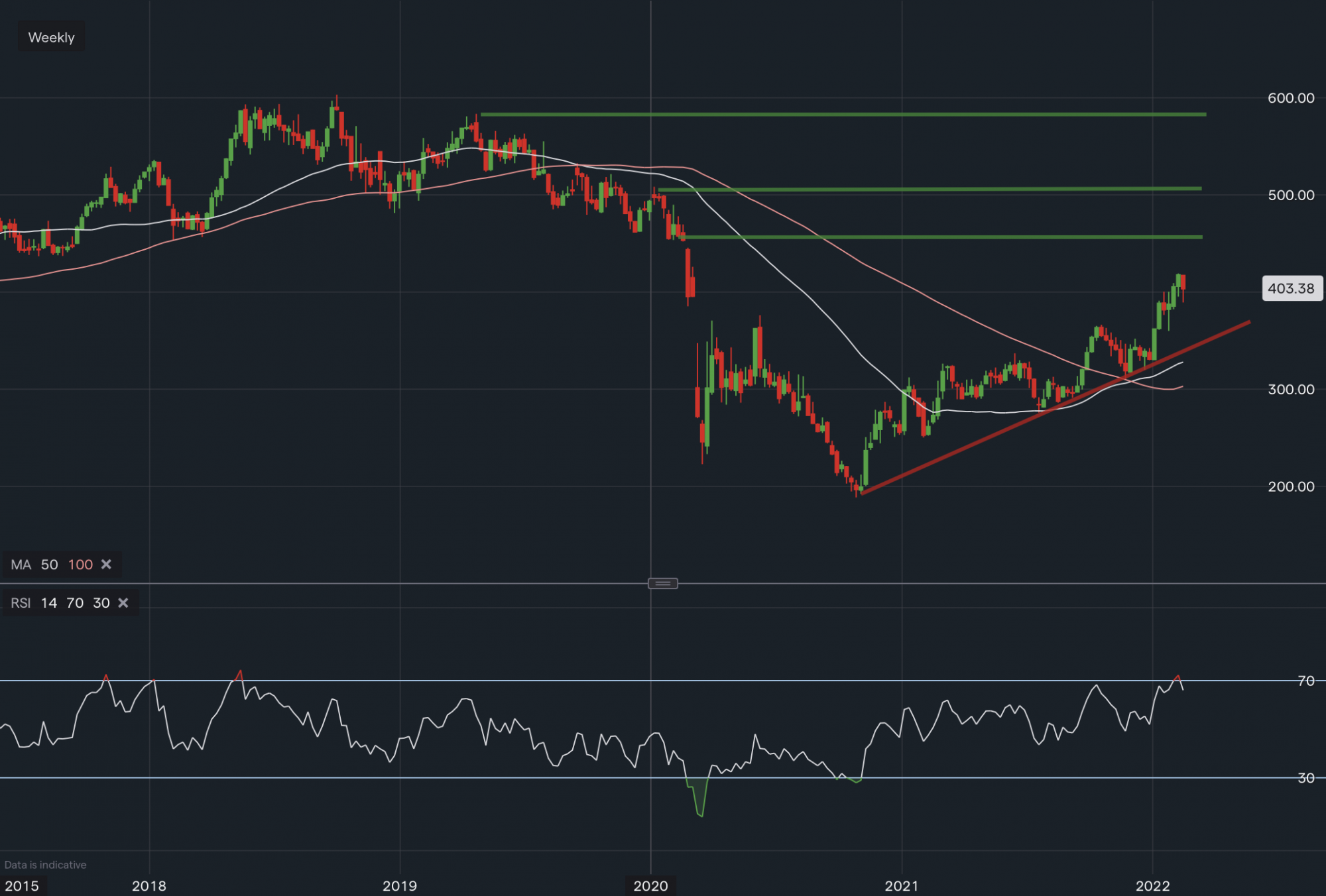1326x896 pixels.
Task: Click the 600.00 price axis label
Action: tap(1290, 98)
